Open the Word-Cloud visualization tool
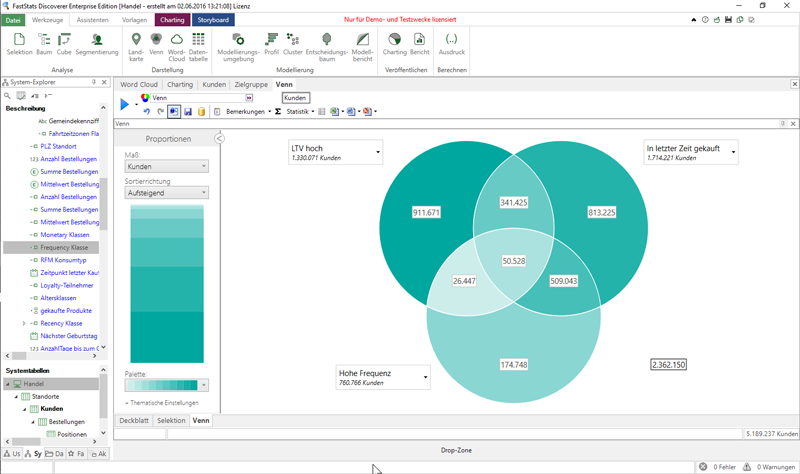This screenshot has width=800, height=474. (x=176, y=43)
